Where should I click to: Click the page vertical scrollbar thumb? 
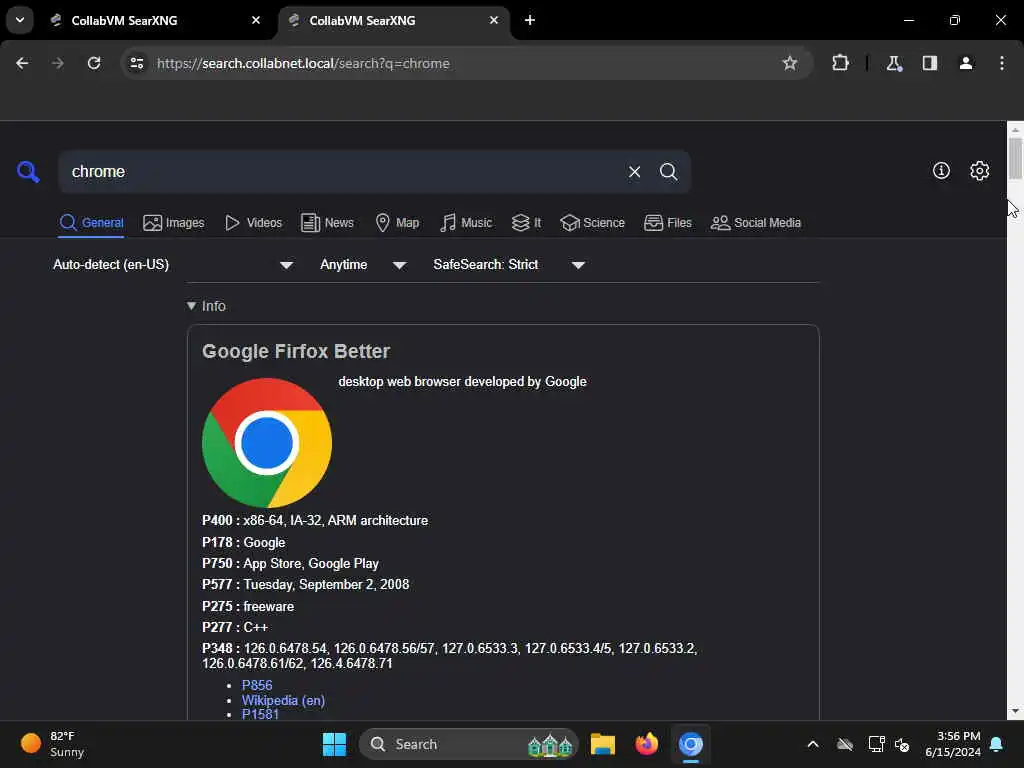click(1015, 158)
